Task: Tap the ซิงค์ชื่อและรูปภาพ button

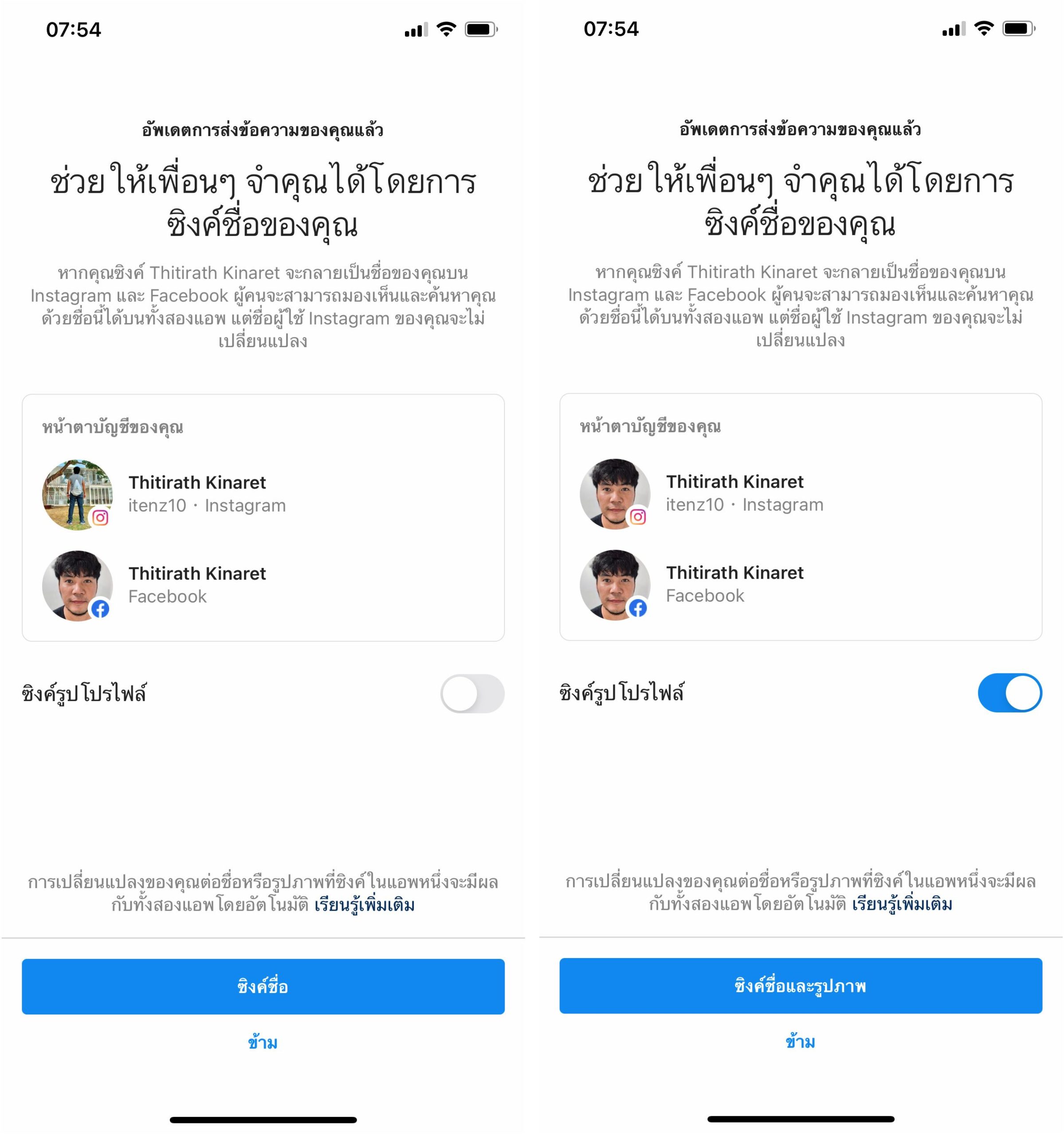Action: point(801,986)
